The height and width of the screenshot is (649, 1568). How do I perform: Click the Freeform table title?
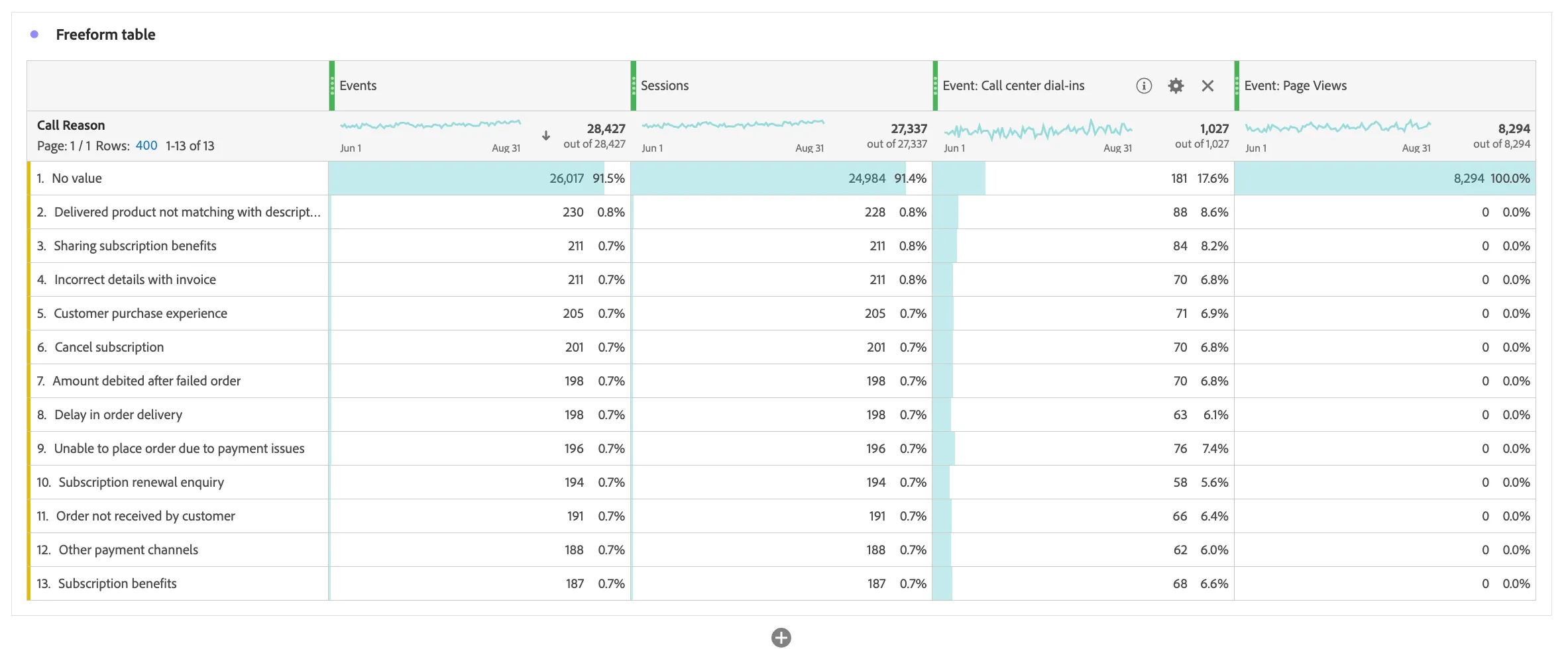(x=105, y=34)
